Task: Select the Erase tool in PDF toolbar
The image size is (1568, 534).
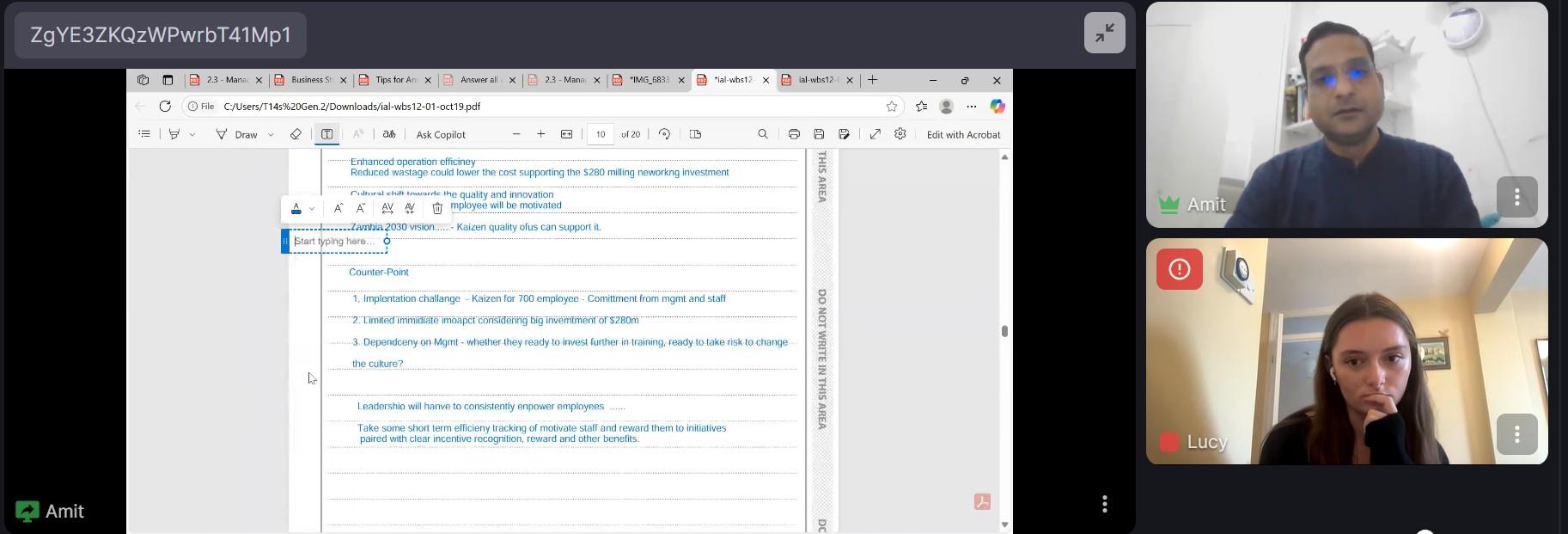Action: 296,134
